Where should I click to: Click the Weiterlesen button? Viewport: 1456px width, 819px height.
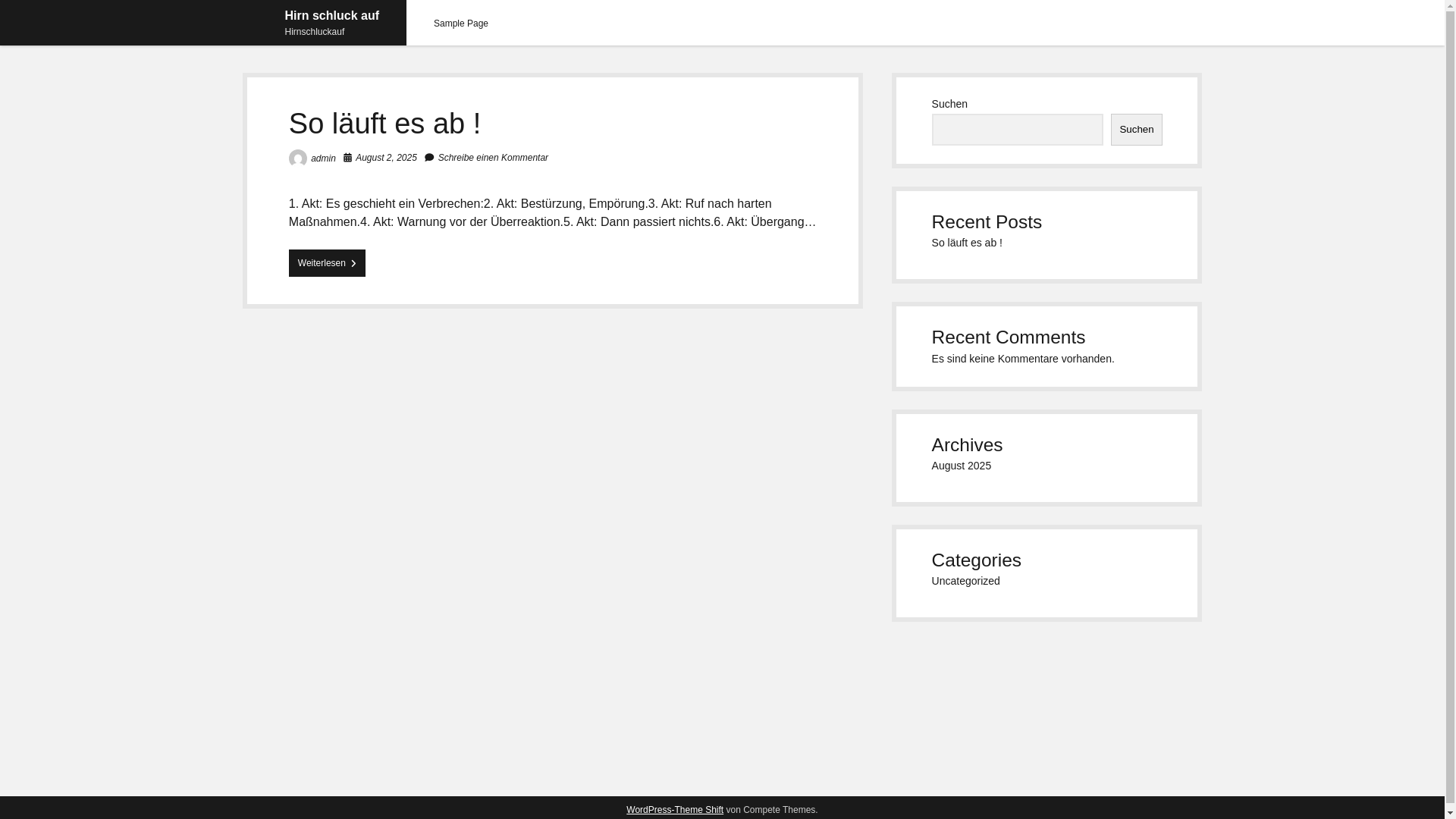pos(327,263)
